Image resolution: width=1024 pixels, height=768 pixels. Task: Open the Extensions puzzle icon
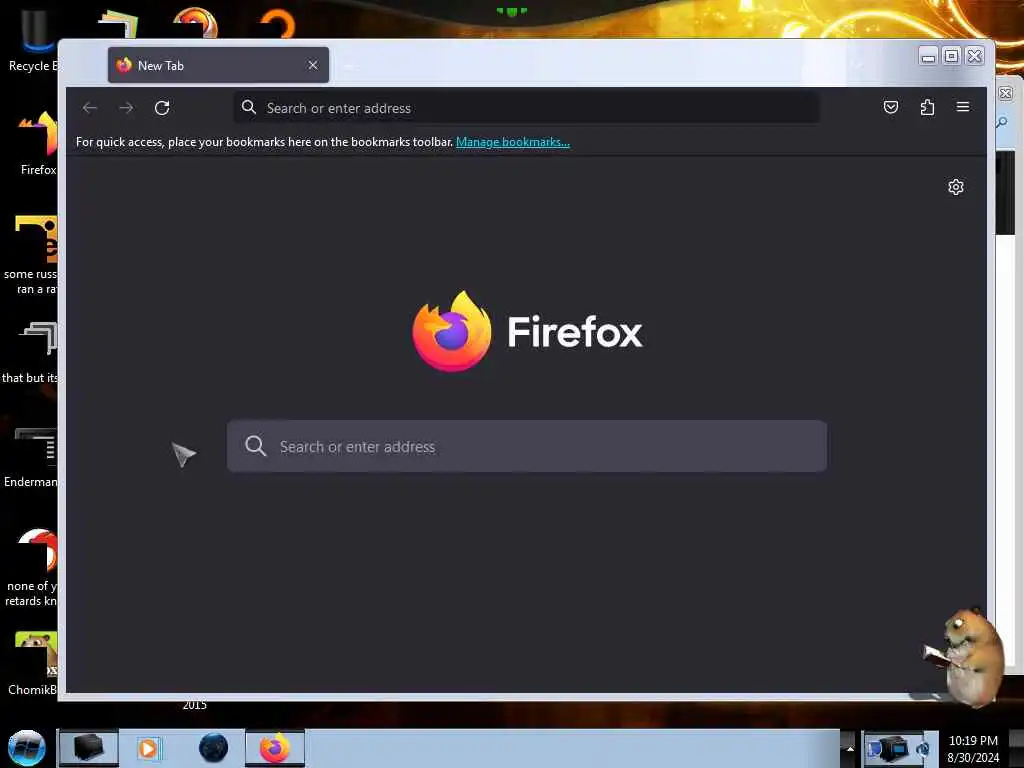(927, 107)
